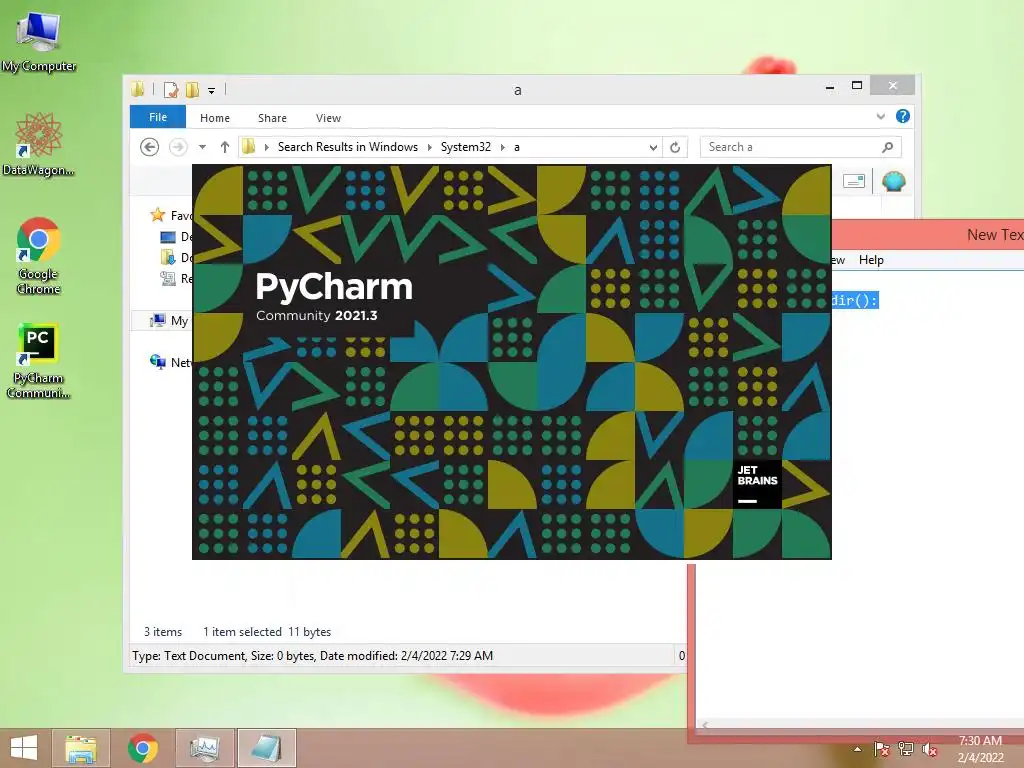This screenshot has width=1024, height=768.
Task: Switch to the Notepad taskbar button
Action: (266, 748)
